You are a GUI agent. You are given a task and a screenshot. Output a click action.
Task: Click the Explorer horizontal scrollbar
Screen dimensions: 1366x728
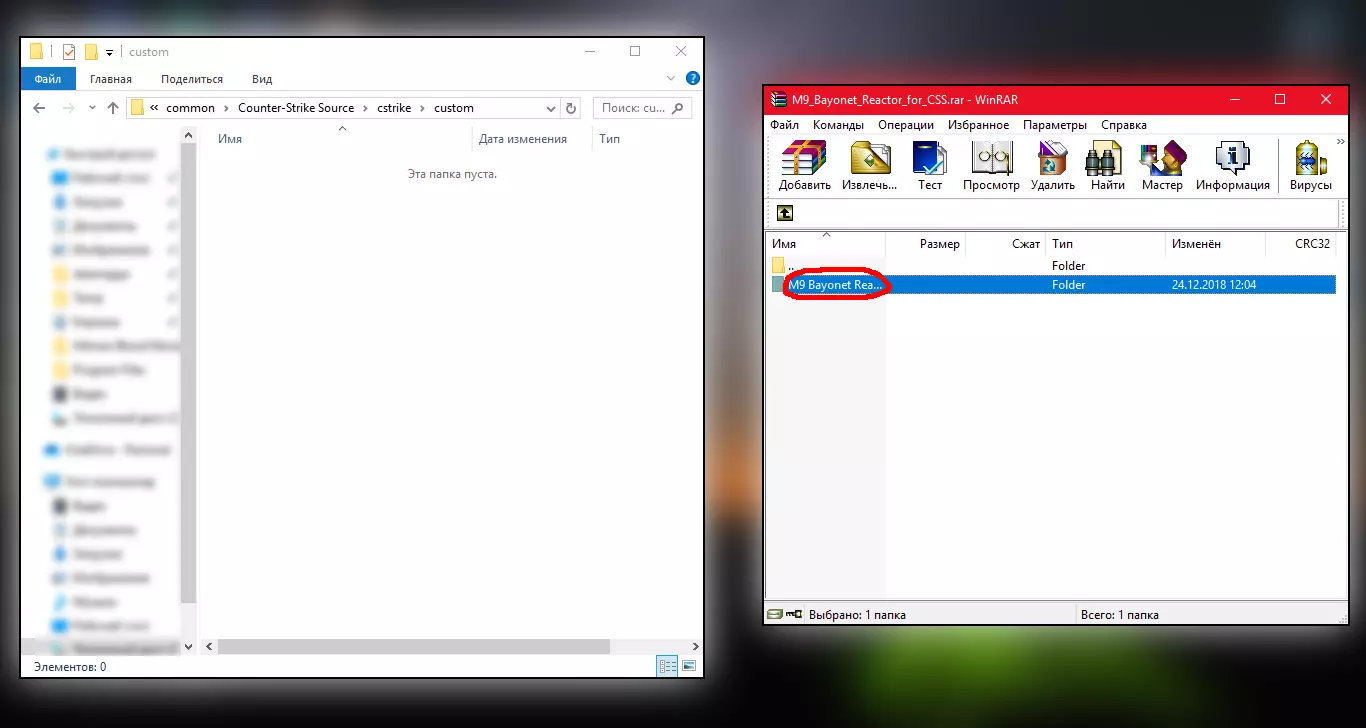(x=413, y=647)
